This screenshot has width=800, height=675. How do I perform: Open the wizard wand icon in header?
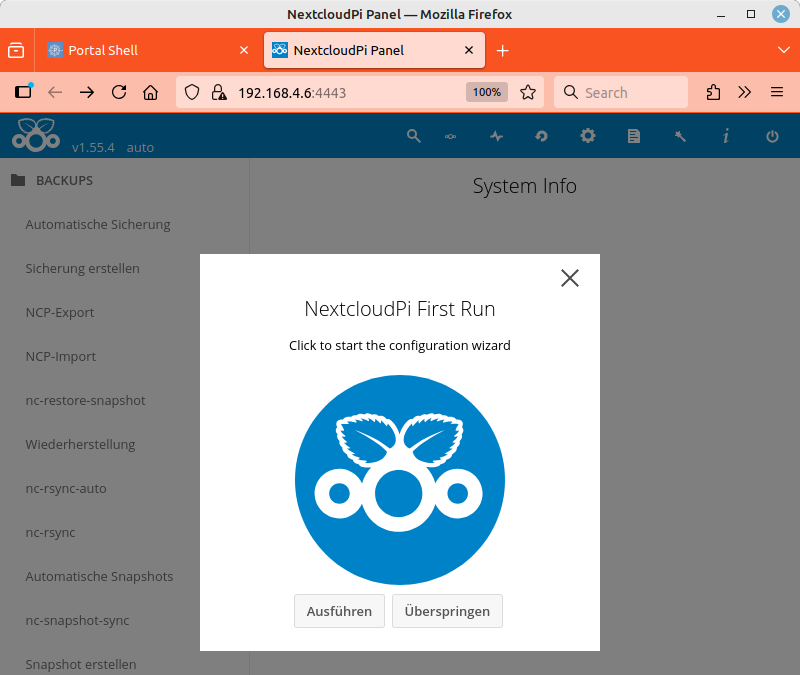pyautogui.click(x=680, y=136)
